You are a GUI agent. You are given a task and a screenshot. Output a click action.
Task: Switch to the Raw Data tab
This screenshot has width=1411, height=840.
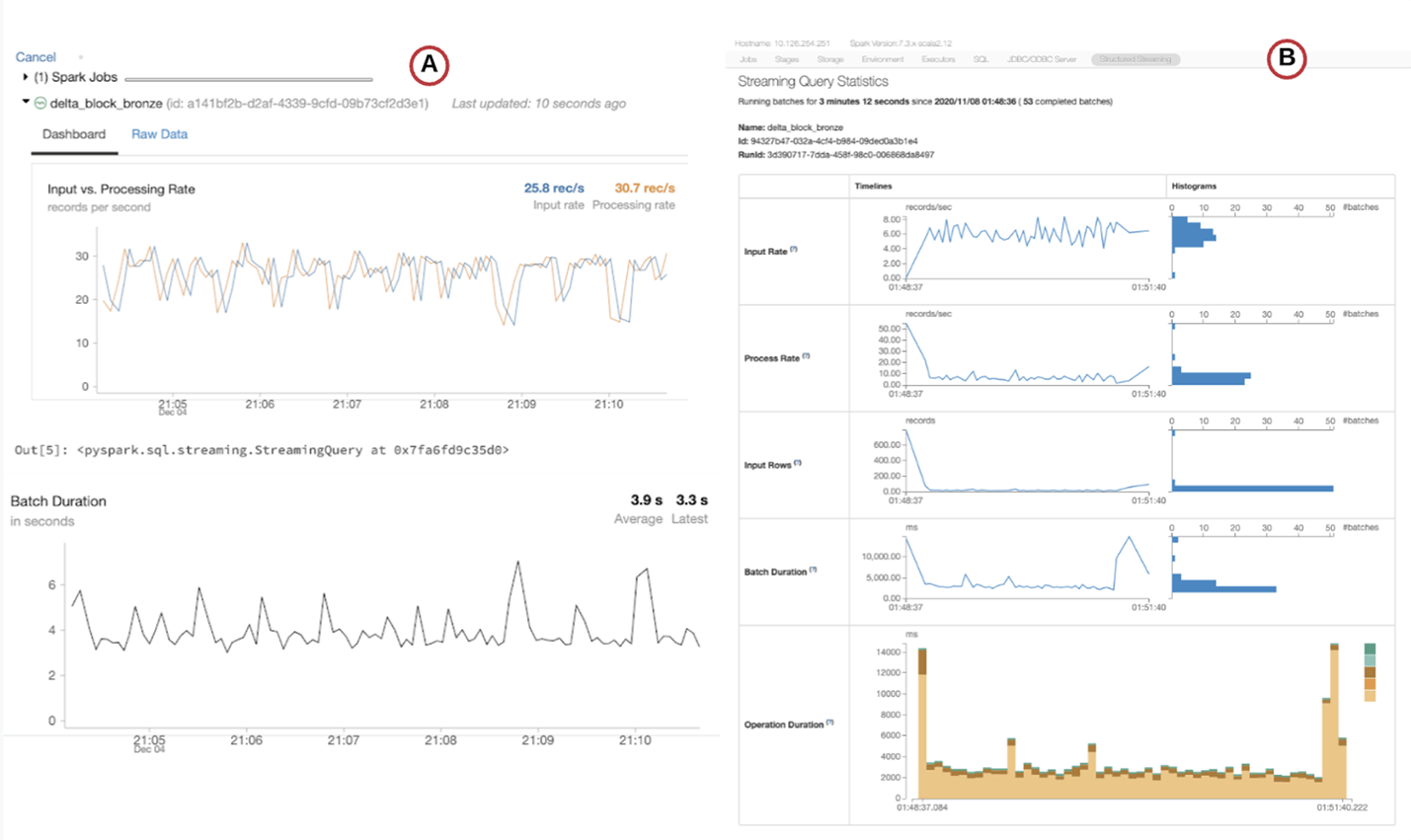pos(159,134)
